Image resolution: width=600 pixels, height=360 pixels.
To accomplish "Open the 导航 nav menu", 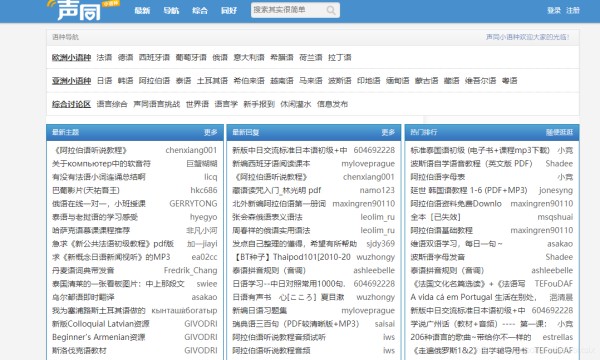I will click(x=171, y=11).
